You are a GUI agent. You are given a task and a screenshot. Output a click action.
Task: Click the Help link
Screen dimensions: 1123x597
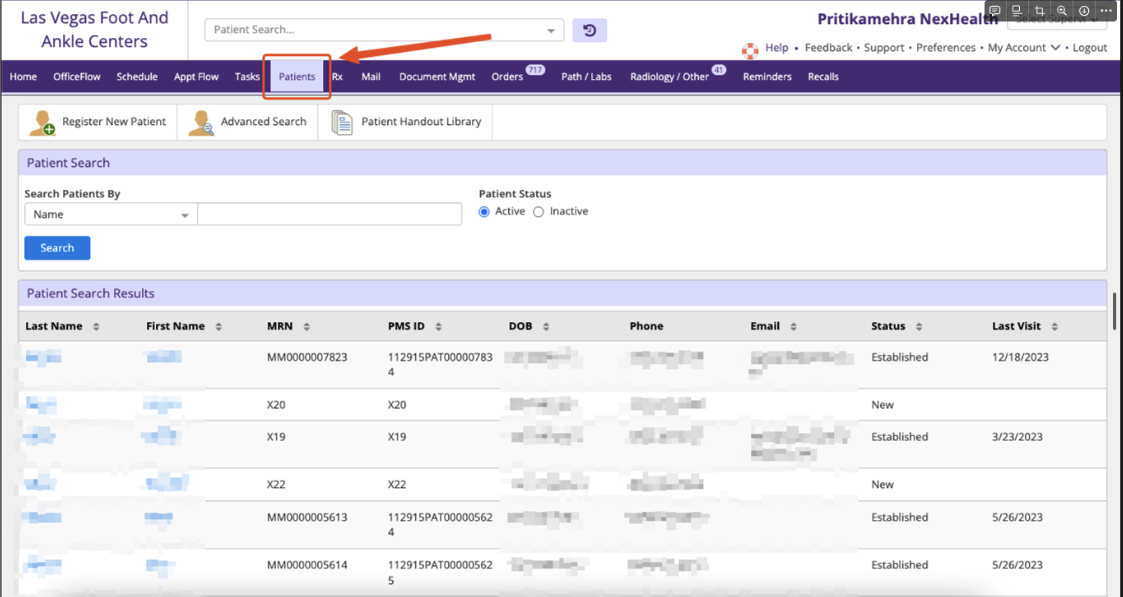point(776,48)
